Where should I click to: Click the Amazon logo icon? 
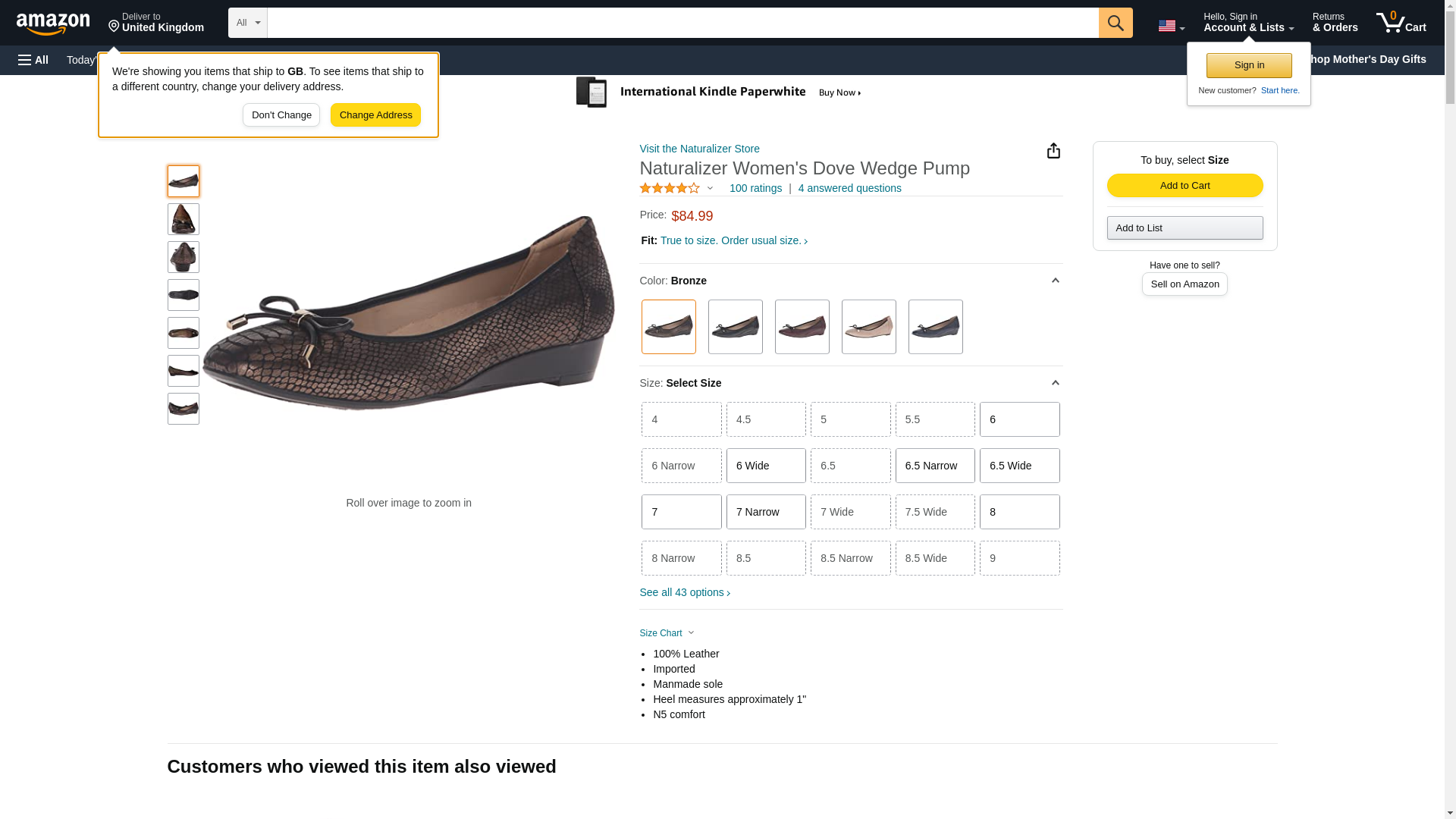tap(53, 24)
